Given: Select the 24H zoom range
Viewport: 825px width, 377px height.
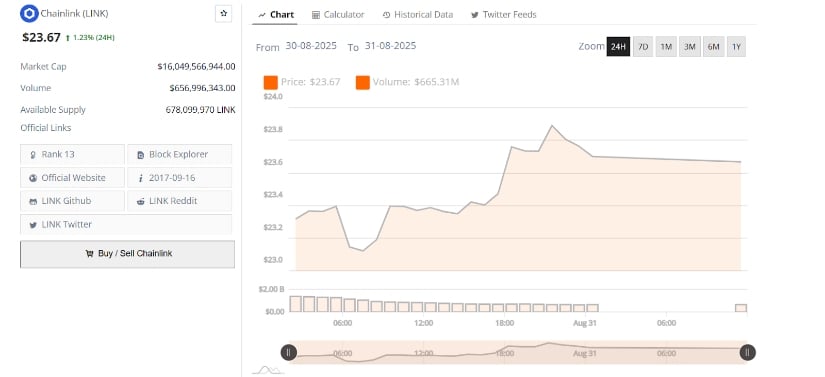Looking at the screenshot, I should (618, 47).
